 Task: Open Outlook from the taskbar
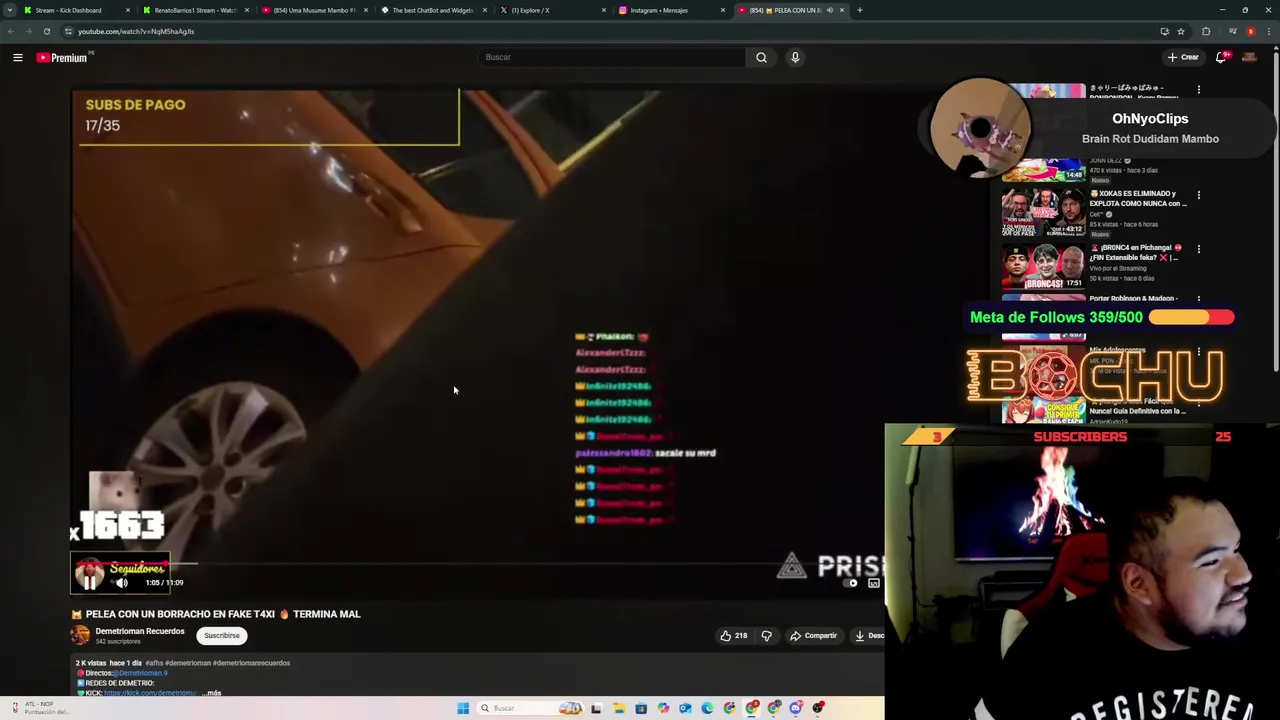click(x=685, y=708)
